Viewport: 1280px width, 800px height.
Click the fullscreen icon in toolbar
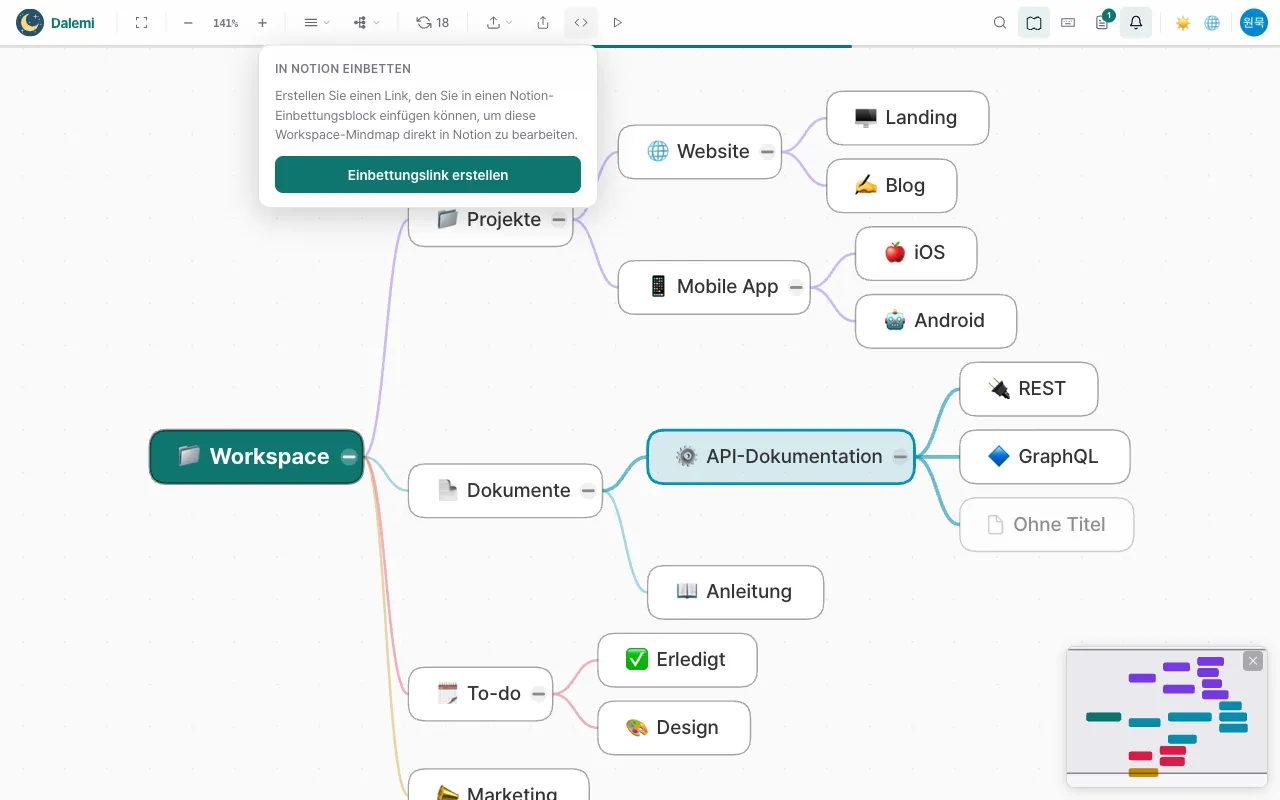point(141,22)
